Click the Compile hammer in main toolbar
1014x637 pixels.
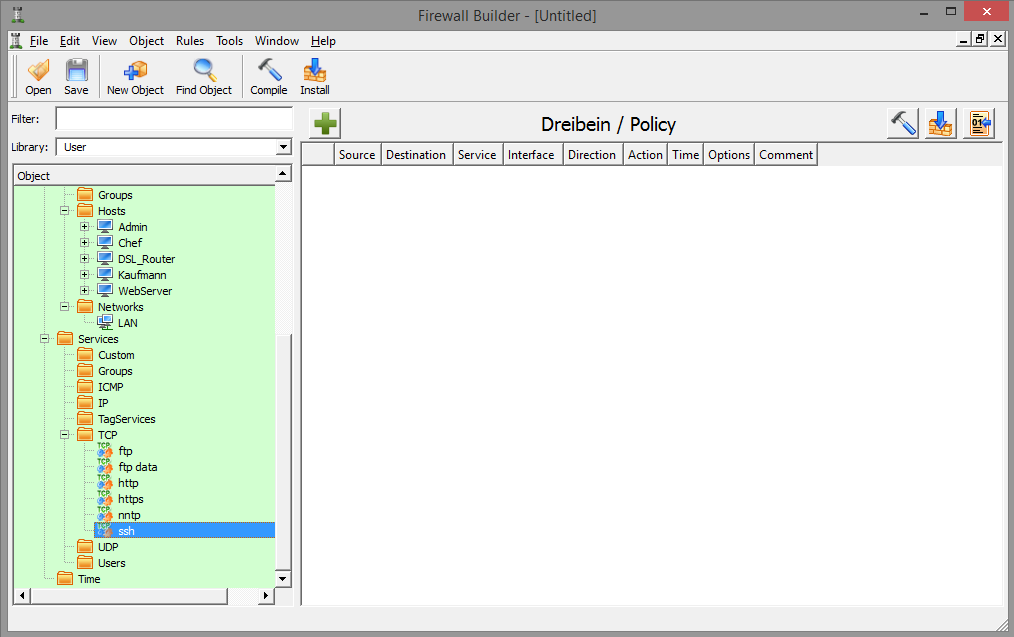[268, 76]
